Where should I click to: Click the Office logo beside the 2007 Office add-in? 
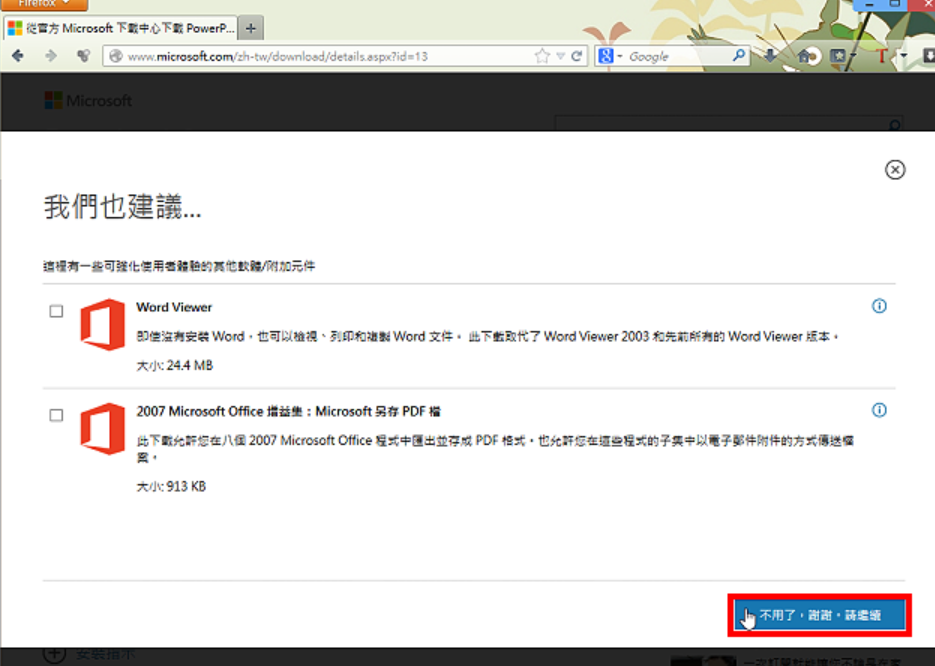click(x=103, y=429)
